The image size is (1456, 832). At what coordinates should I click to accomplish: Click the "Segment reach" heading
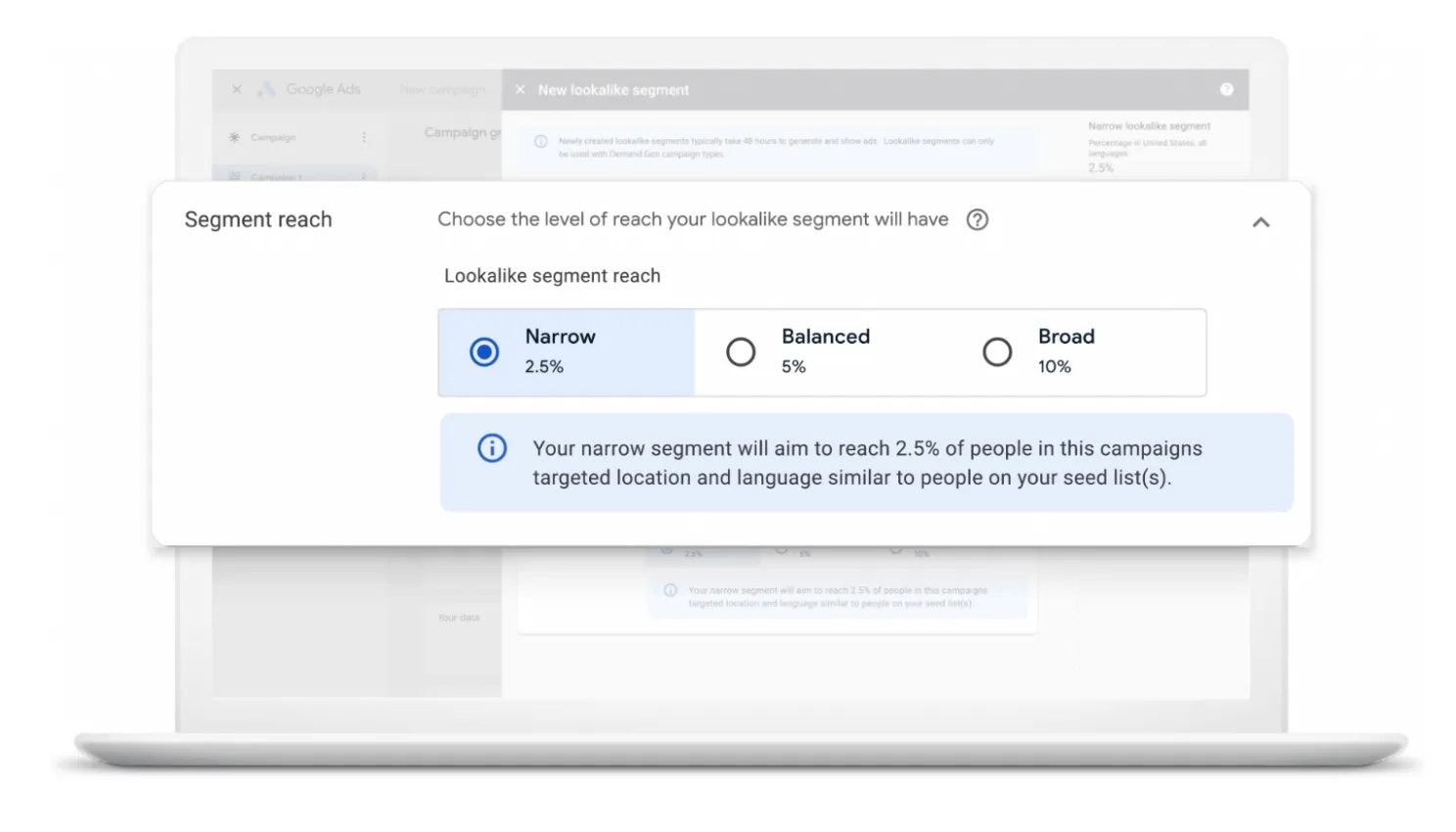tap(258, 220)
